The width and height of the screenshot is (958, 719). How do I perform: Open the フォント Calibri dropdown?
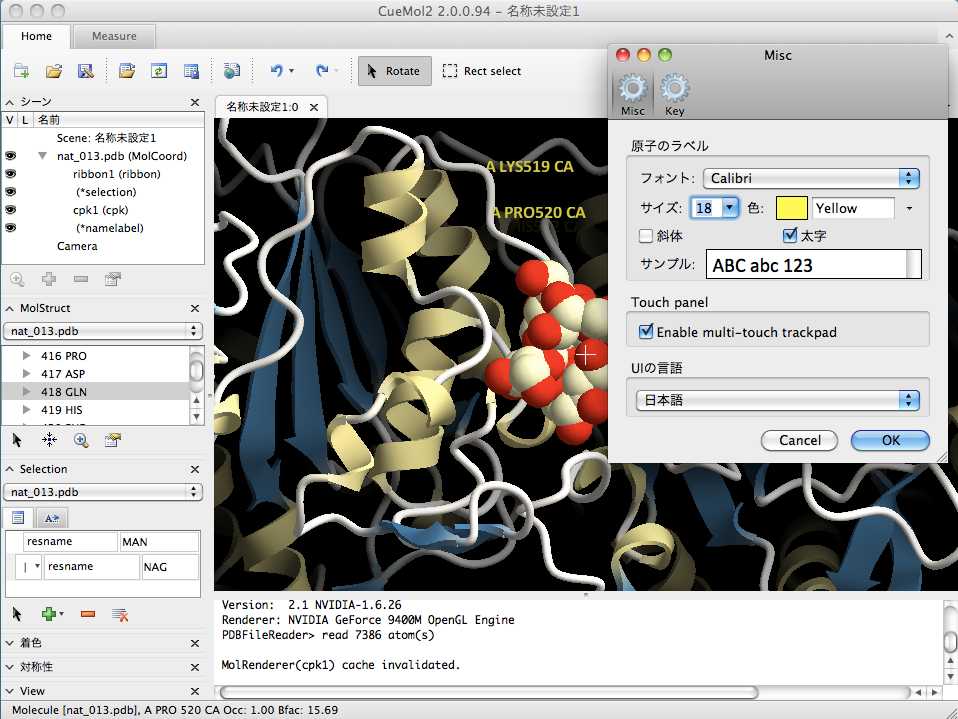(810, 178)
